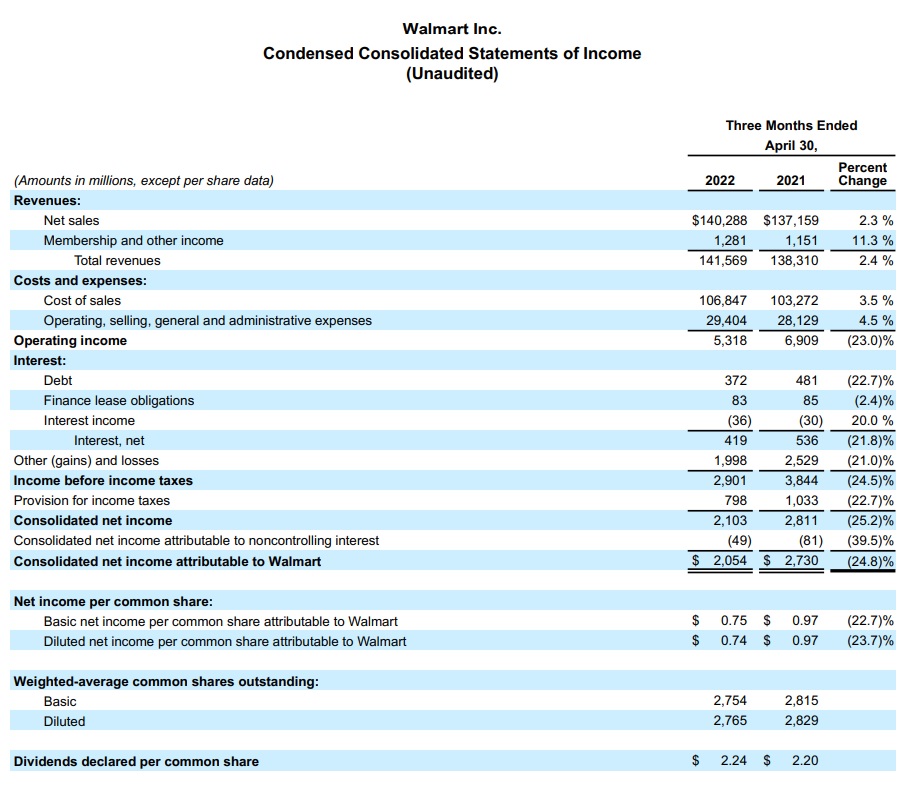Select the 29,404 expenses value
The height and width of the screenshot is (793, 909).
(726, 321)
